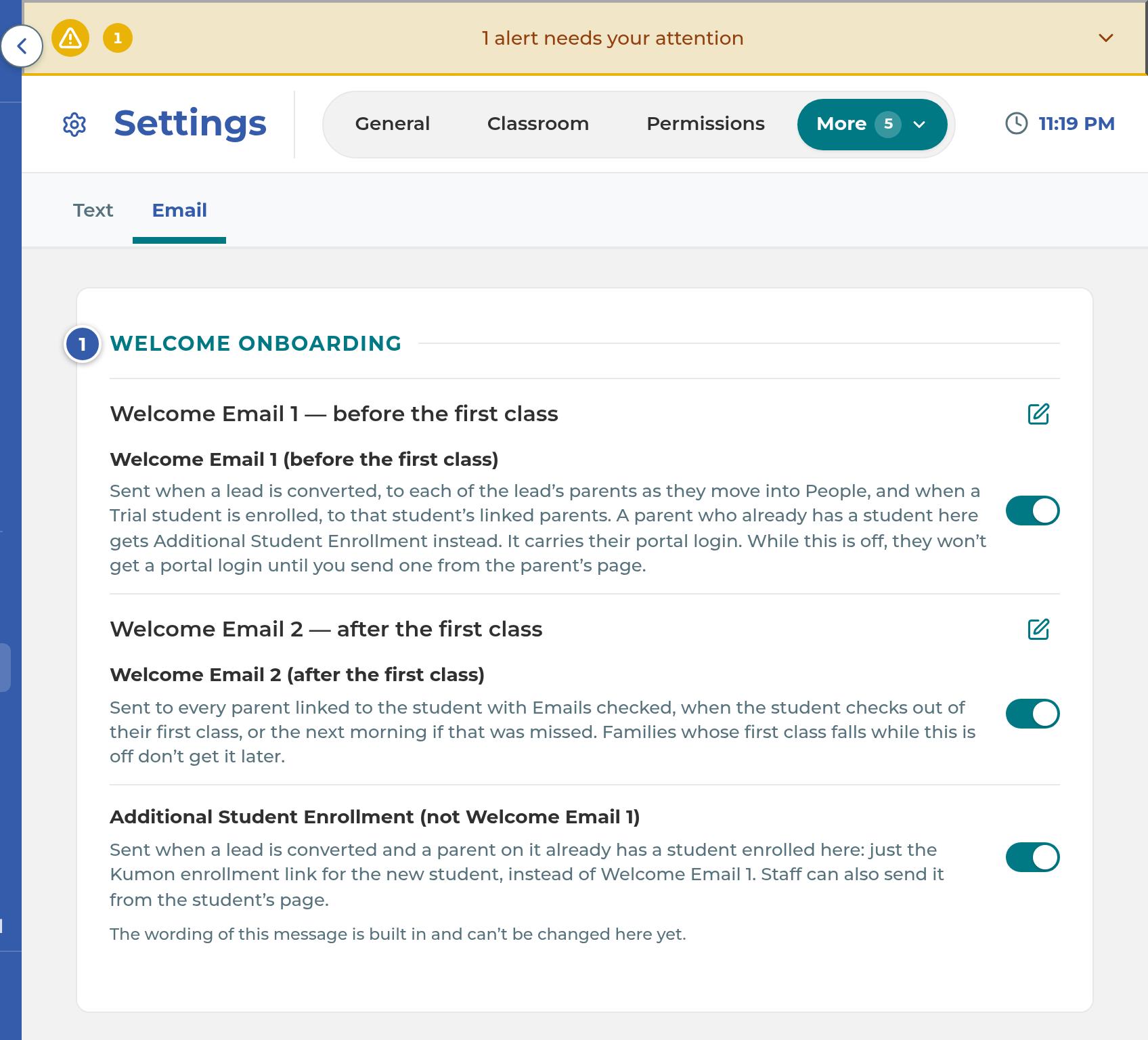Click 'Welcome Email 1 — before the first class' title

[x=334, y=414]
